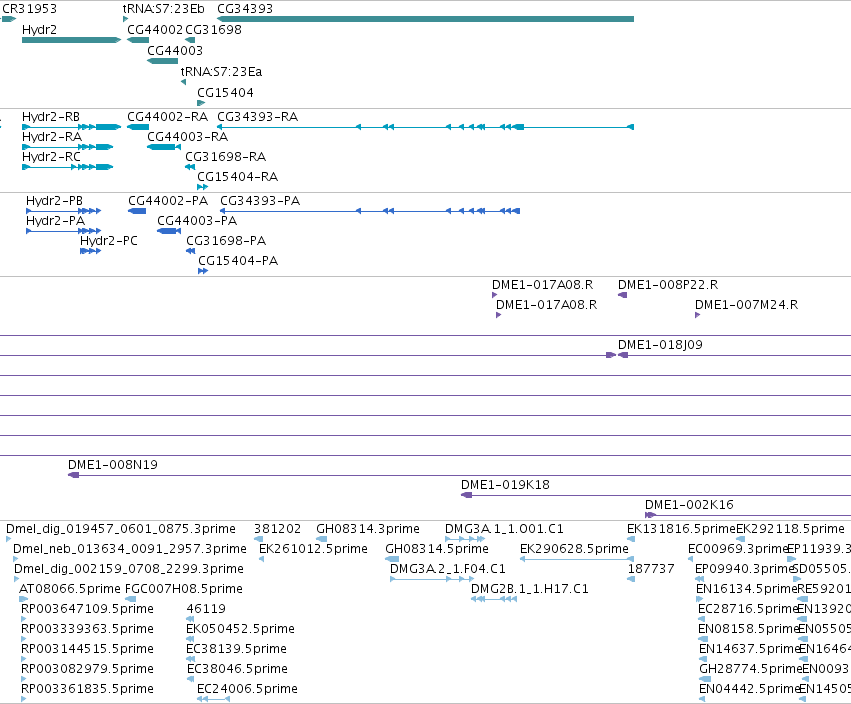Viewport: 851px width, 704px height.
Task: Select the Hydr2-PA protein label
Action: point(55,221)
